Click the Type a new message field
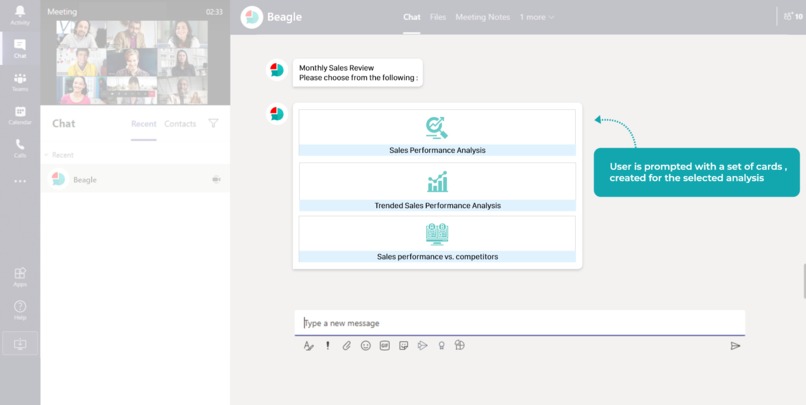This screenshot has height=405, width=806. [519, 323]
